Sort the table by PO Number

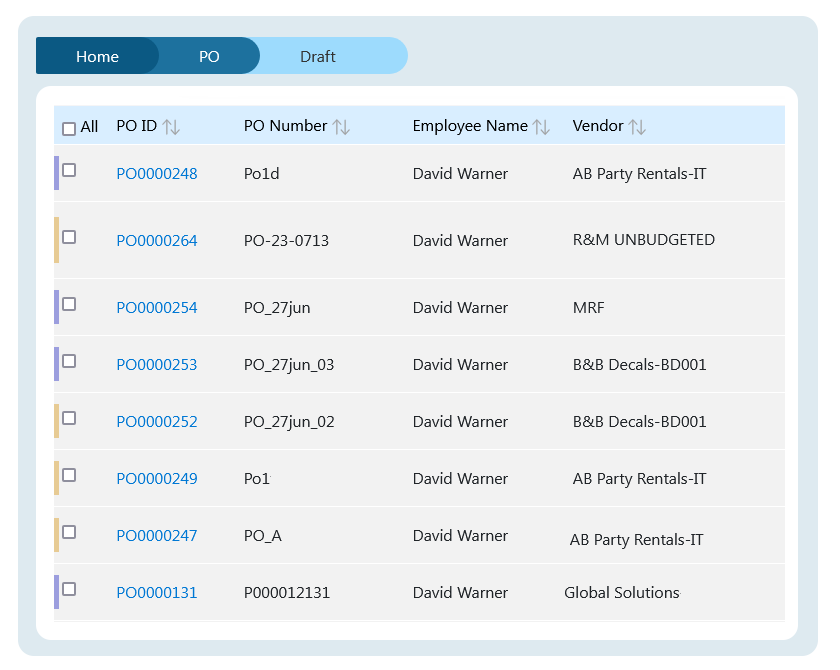click(x=341, y=127)
